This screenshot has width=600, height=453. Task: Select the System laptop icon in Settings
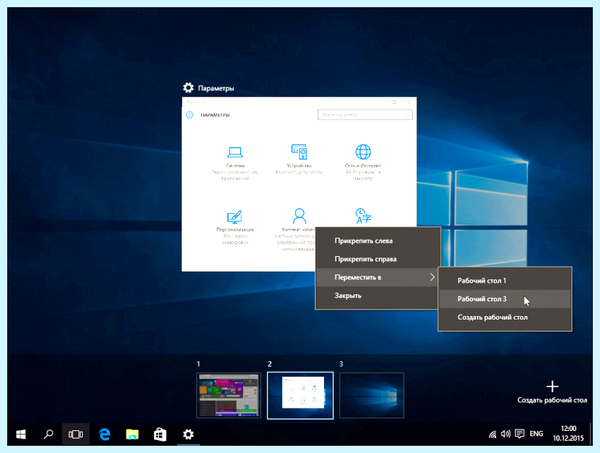click(x=235, y=152)
